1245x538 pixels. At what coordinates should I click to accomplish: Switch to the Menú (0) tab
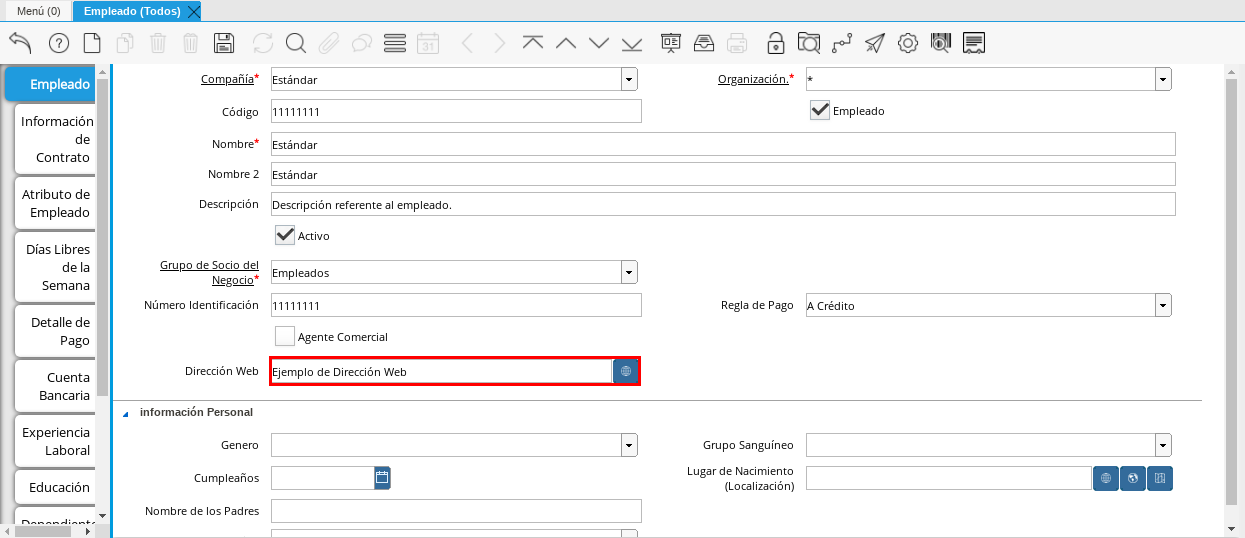pos(39,11)
